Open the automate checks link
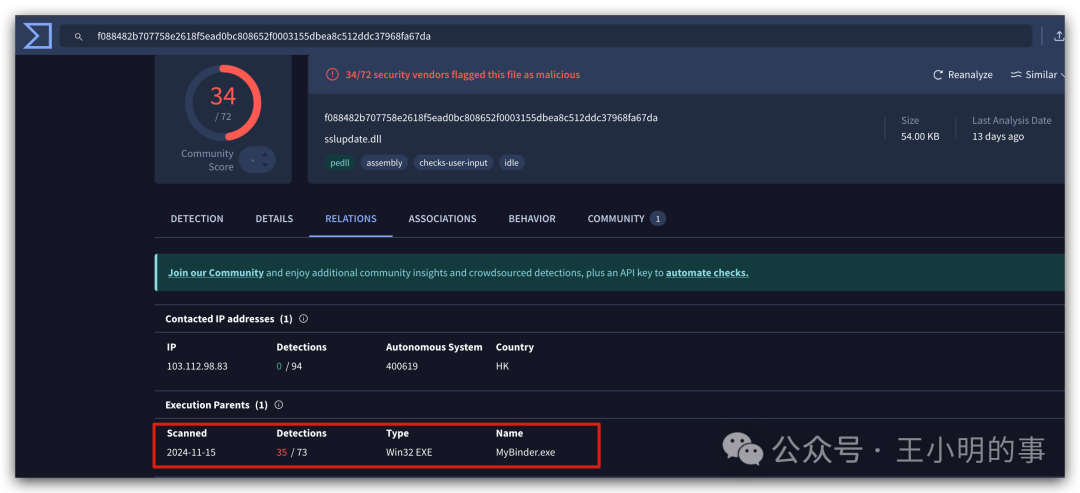 707,273
